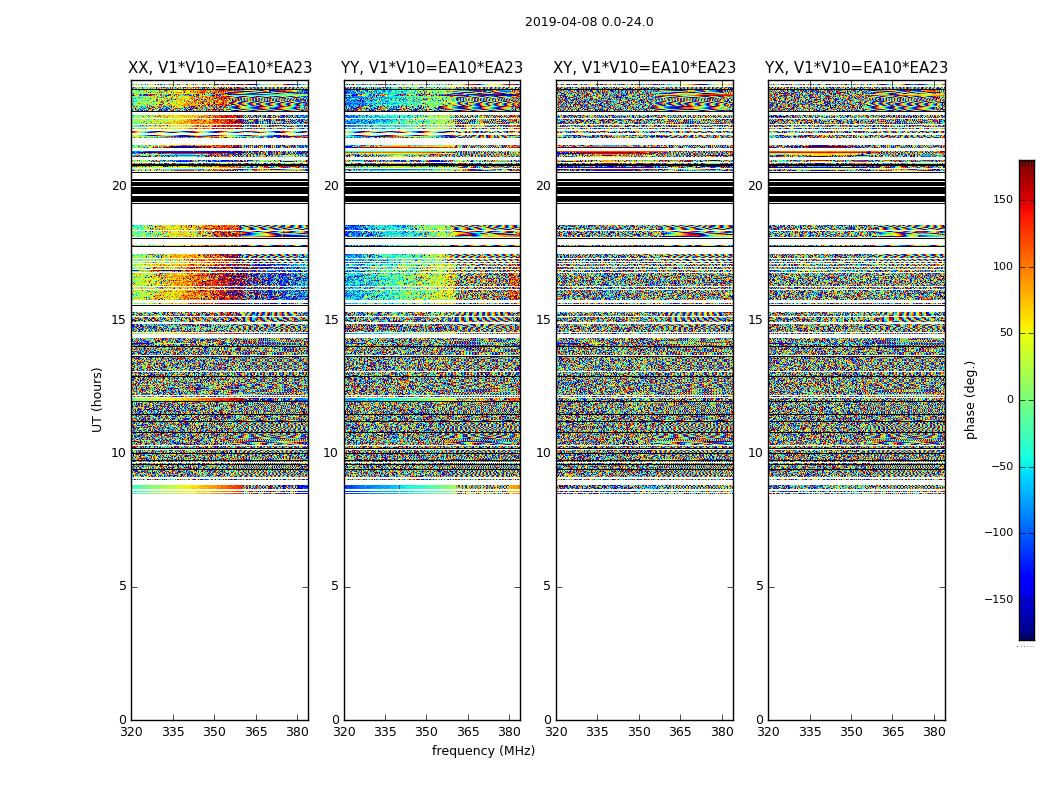Click the "YY, V1*V10=EA10*EA23" panel title
This screenshot has height=800, width=1050.
pyautogui.click(x=432, y=68)
